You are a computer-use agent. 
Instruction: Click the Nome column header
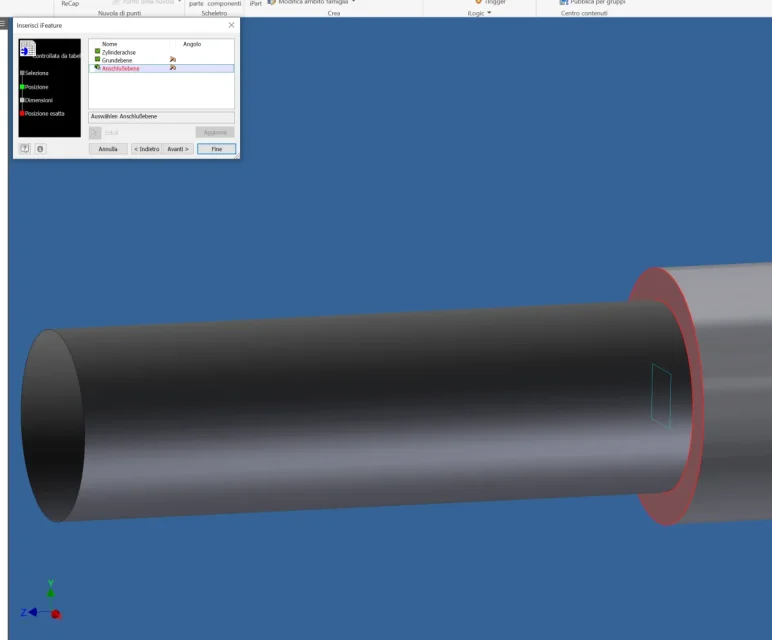[109, 44]
